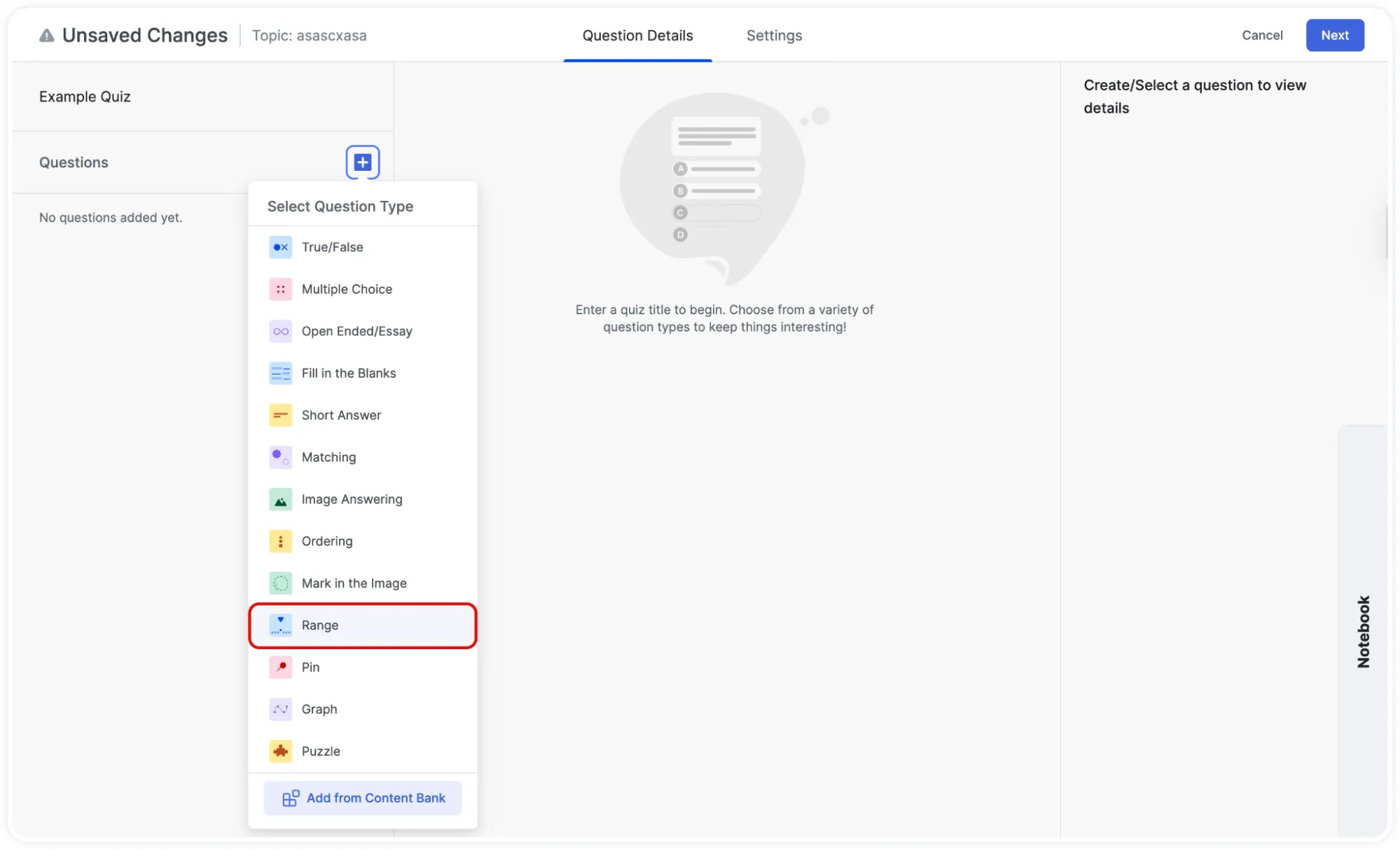Click the Content Bank grid icon
The height and width of the screenshot is (850, 1400).
tap(291, 798)
